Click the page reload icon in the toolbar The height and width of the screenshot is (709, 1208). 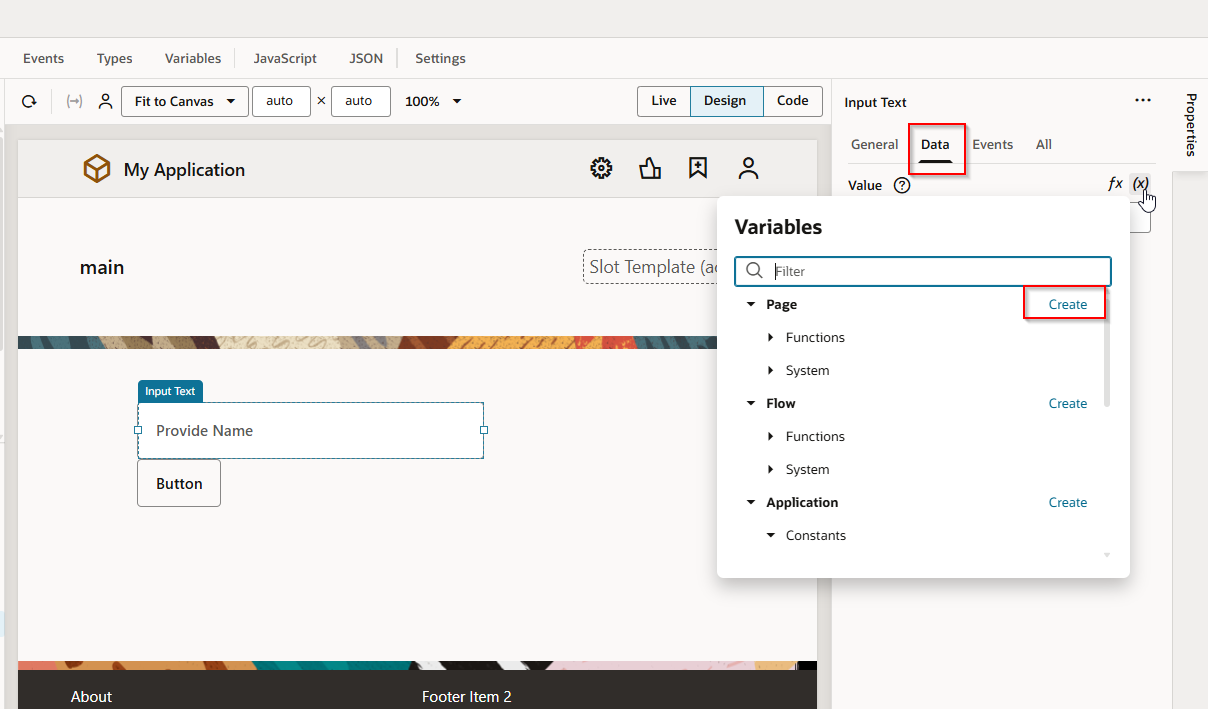[x=28, y=101]
